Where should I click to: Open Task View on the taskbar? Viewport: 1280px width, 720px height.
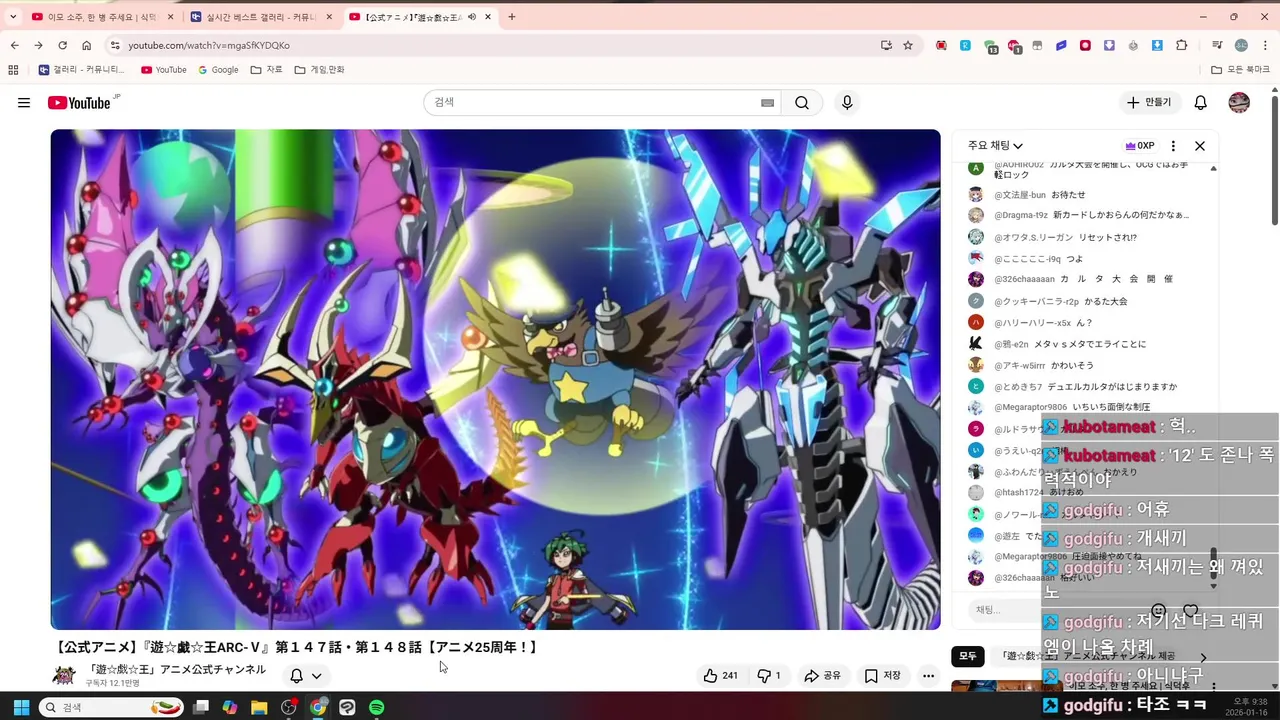coord(201,707)
